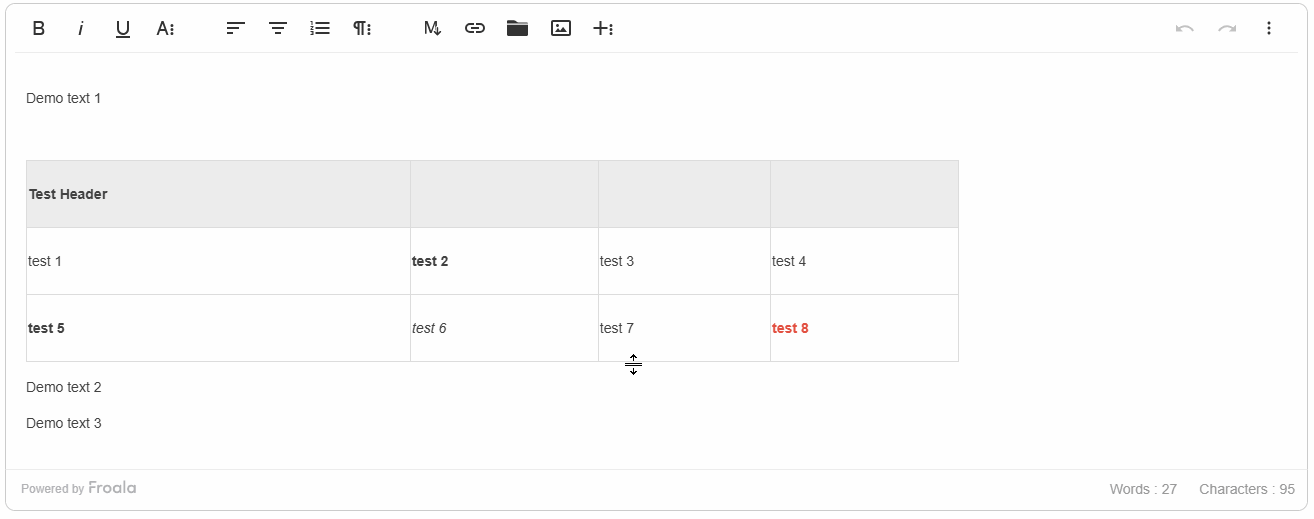This screenshot has height=519, width=1314.
Task: Place cursor in Demo text 2 paragraph
Action: click(64, 387)
